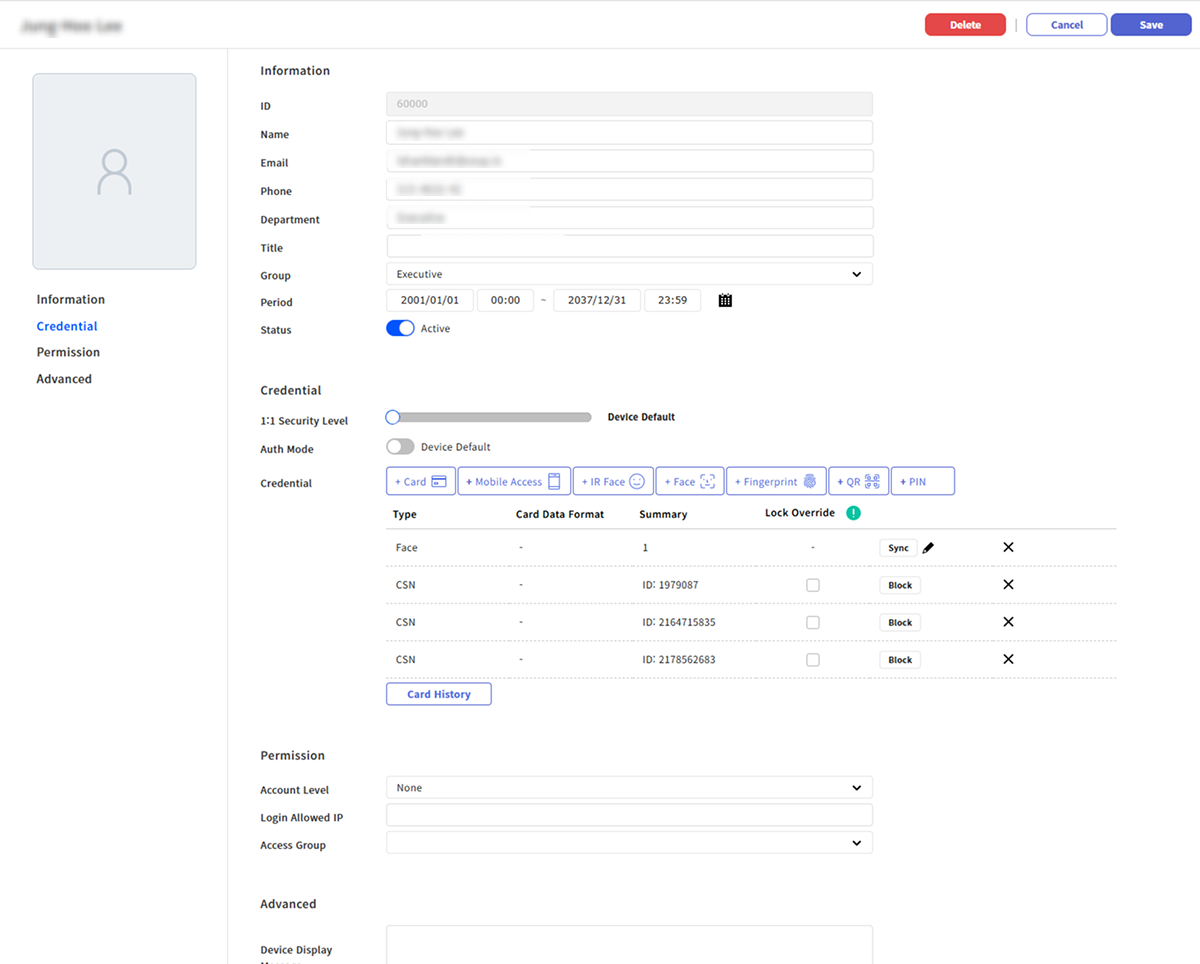Enable the Auth Mode toggle
Screen dimensions: 1200x964
[400, 447]
